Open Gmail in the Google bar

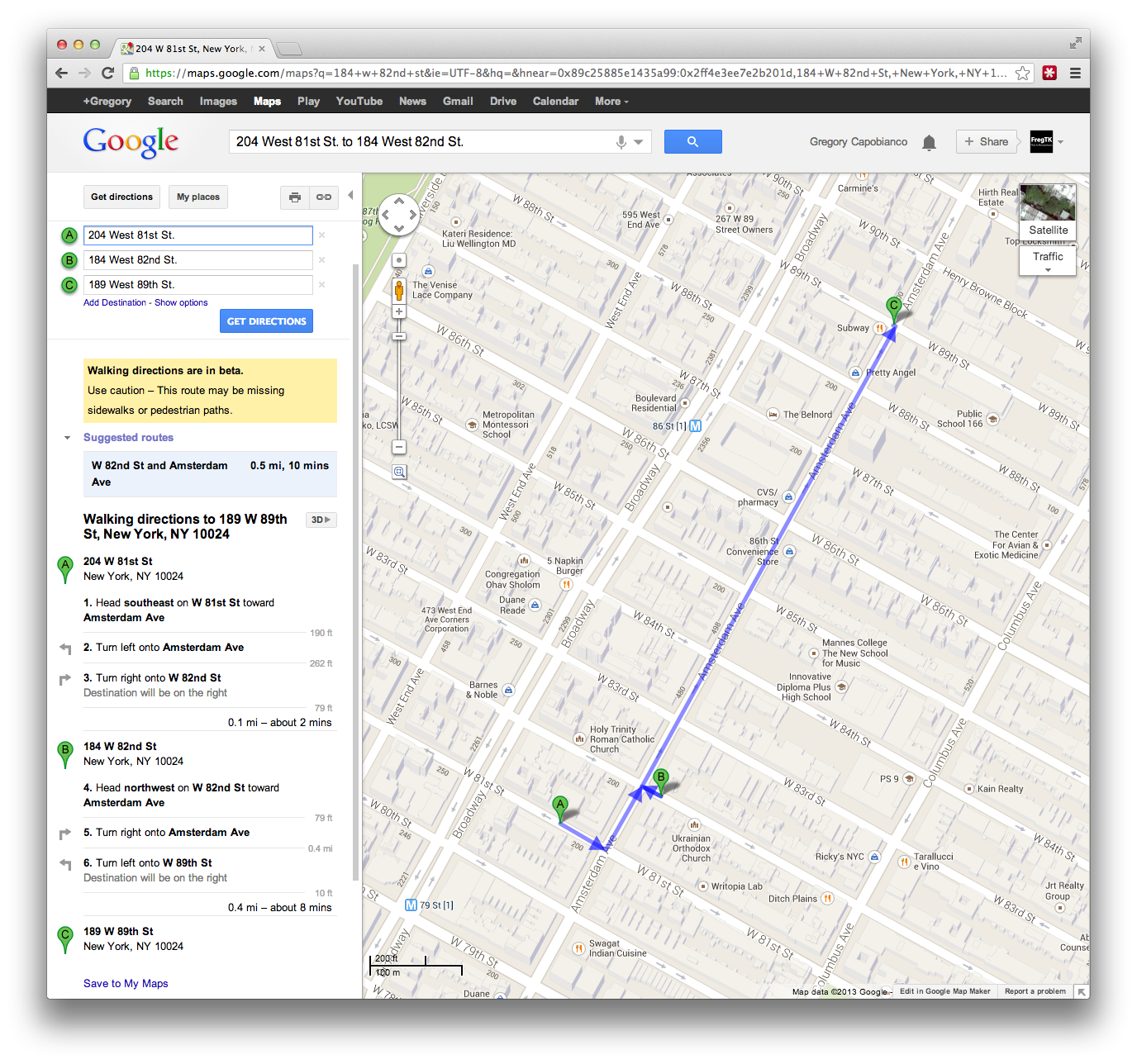(x=458, y=102)
